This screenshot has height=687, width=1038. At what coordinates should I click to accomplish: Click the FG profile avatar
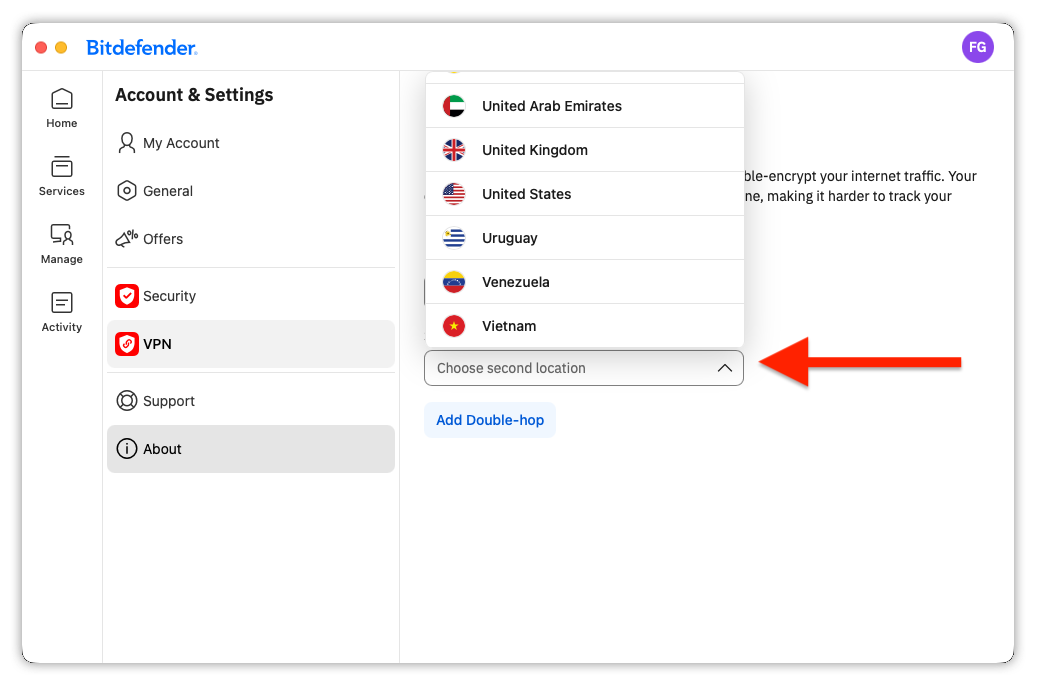pos(977,47)
